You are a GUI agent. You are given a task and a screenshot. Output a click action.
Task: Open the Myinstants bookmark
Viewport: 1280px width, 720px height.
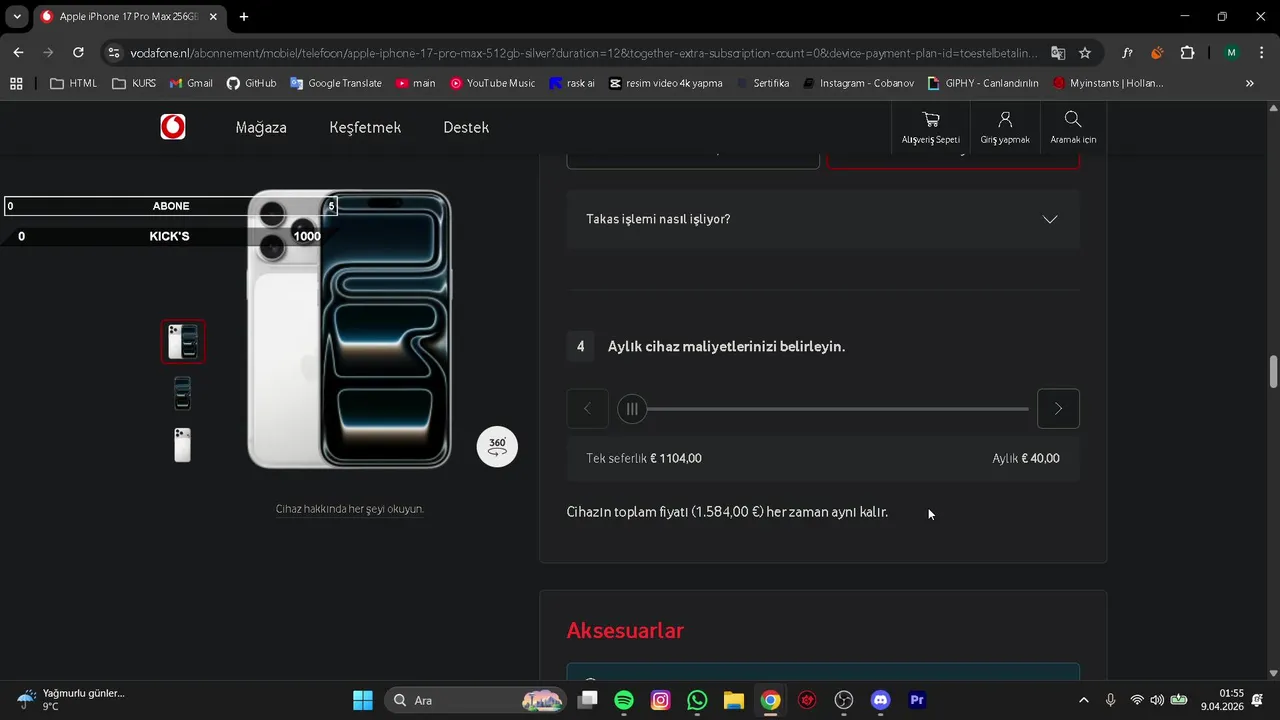pos(1108,83)
